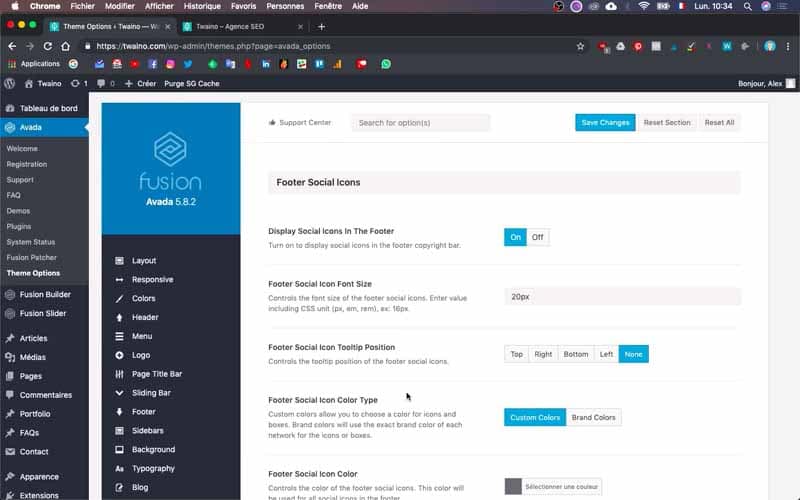800x500 pixels.
Task: Click the LinkedIn bookmark icon
Action: 266,64
